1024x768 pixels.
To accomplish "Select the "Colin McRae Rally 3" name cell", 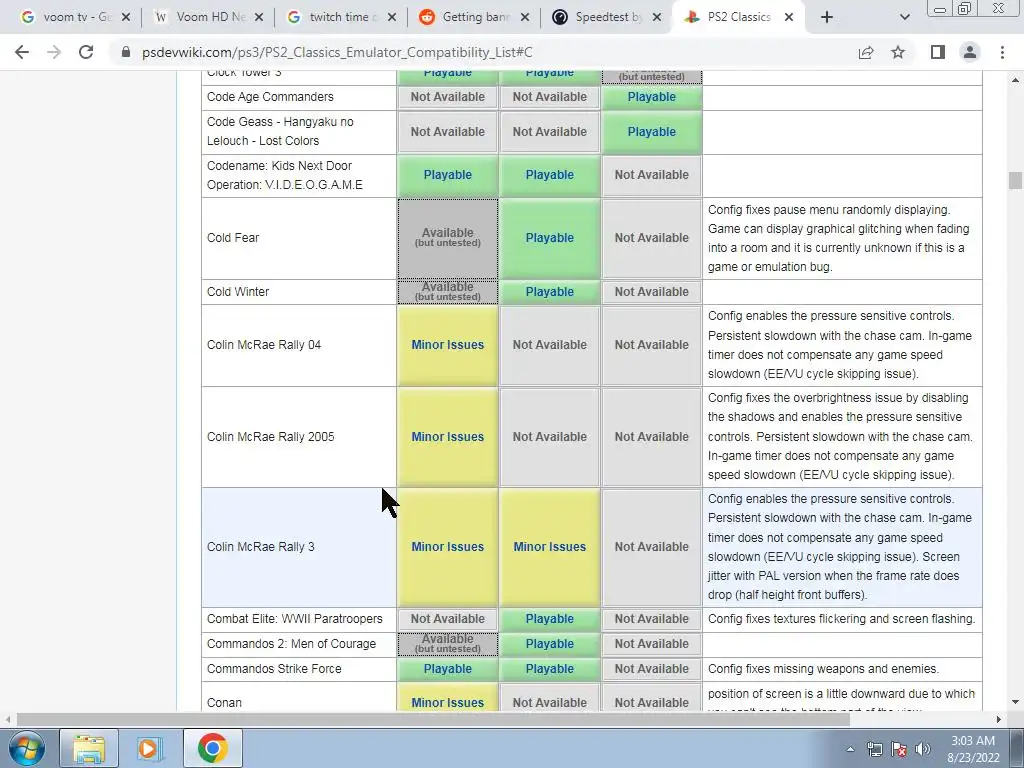I will coord(299,547).
